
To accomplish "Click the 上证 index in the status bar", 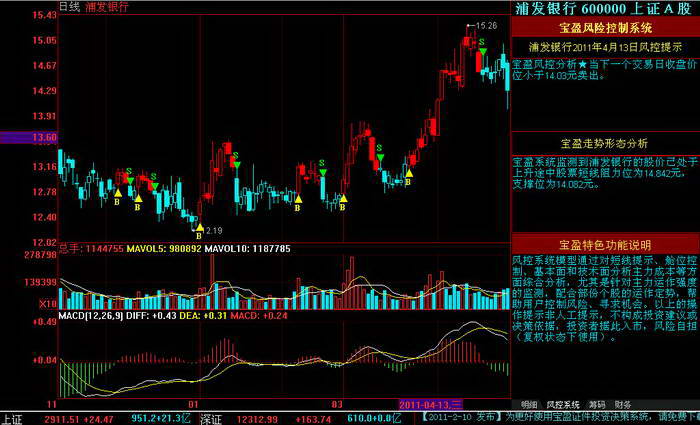I will 12,418.
